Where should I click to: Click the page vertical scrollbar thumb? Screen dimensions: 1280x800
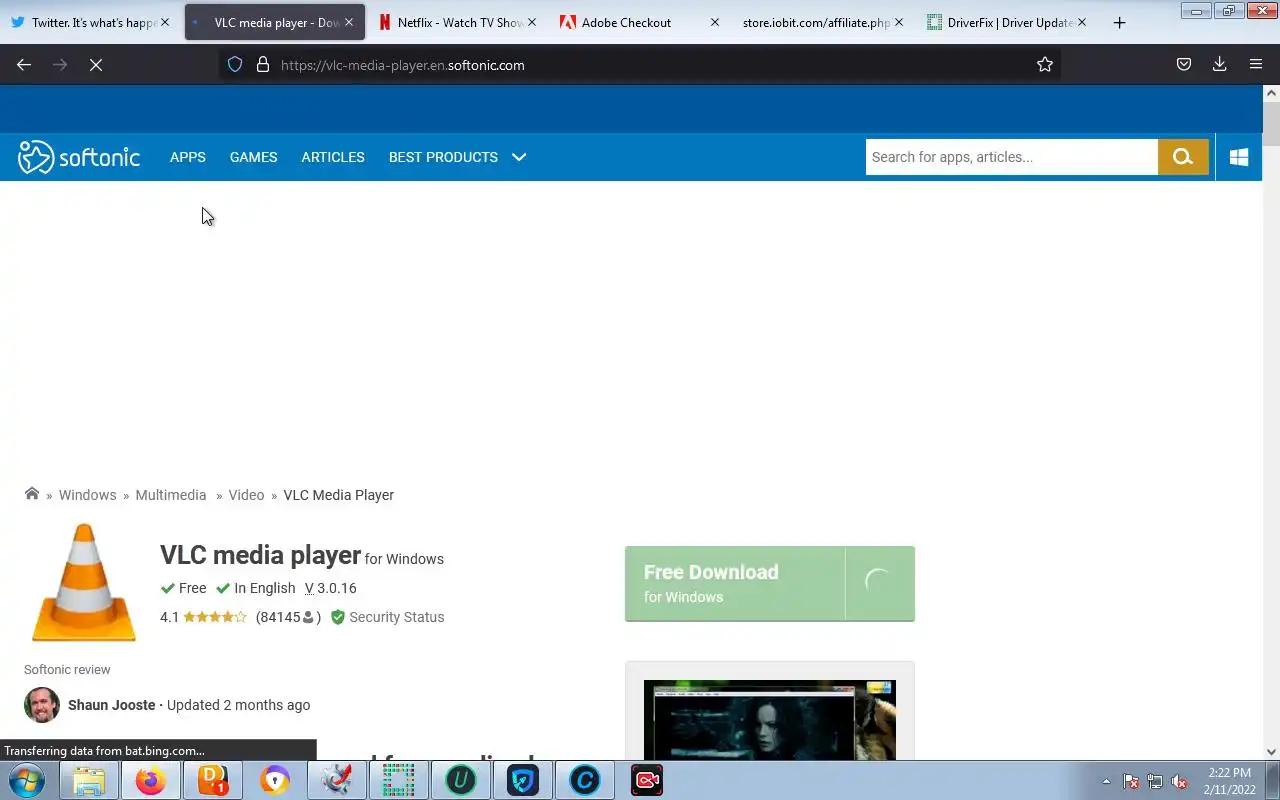1271,124
